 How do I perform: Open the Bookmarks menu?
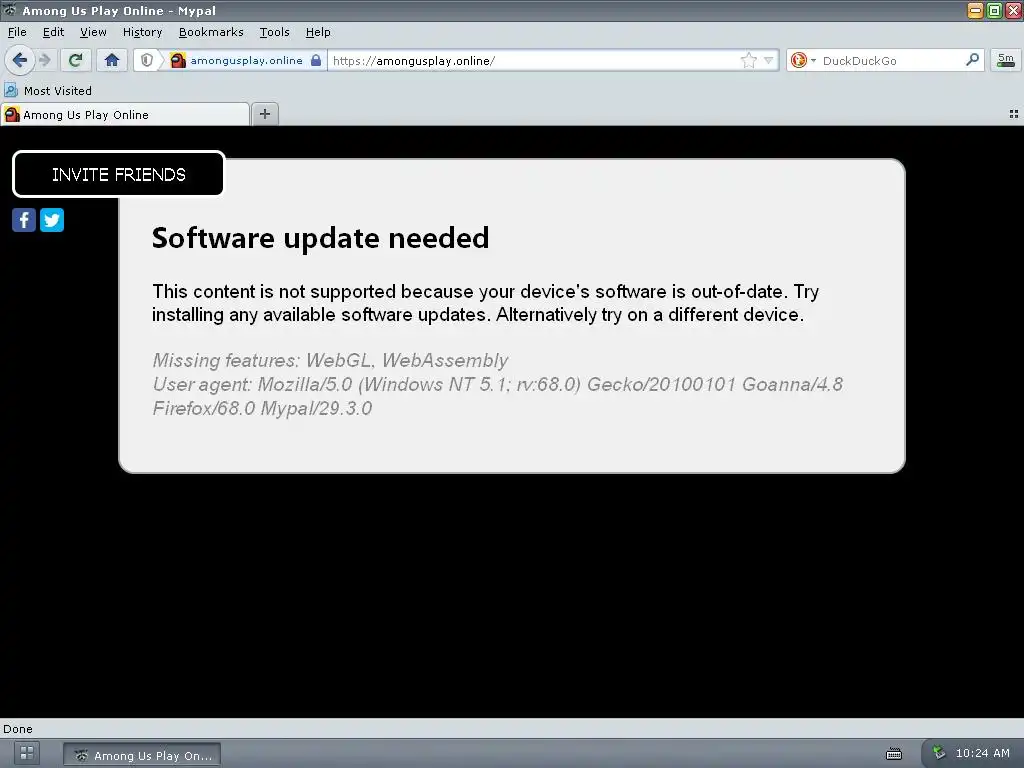211,32
